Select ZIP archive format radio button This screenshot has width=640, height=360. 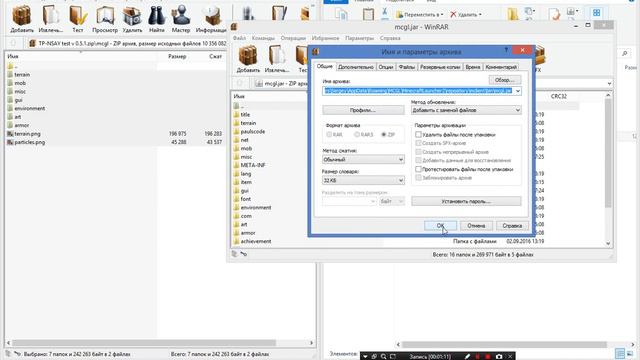tap(384, 134)
